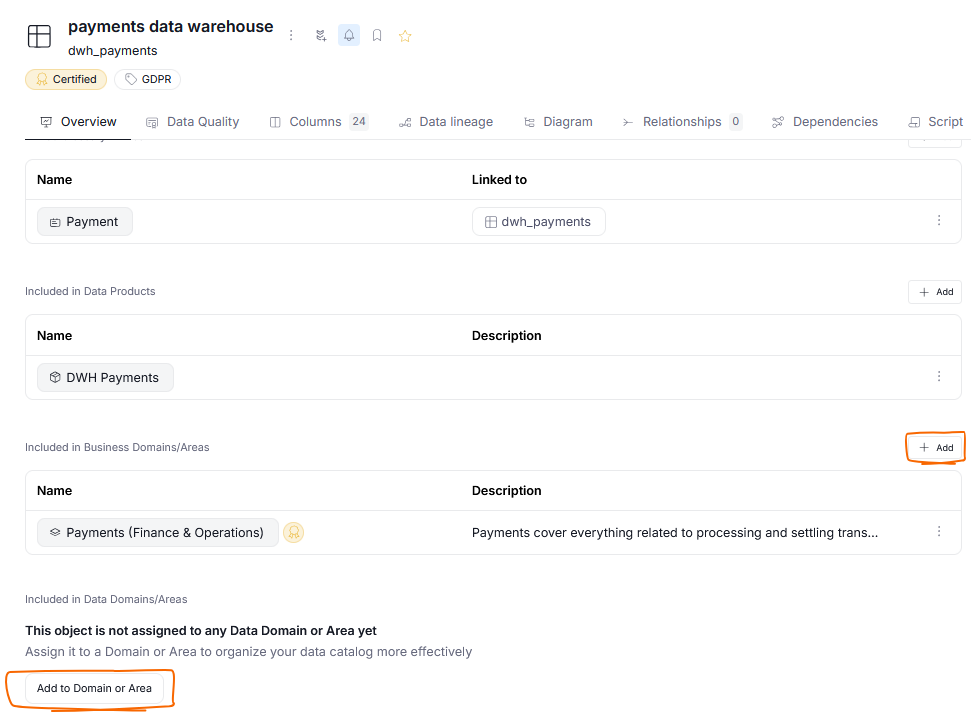
Task: Go to the Data lineage tab
Action: 445,122
